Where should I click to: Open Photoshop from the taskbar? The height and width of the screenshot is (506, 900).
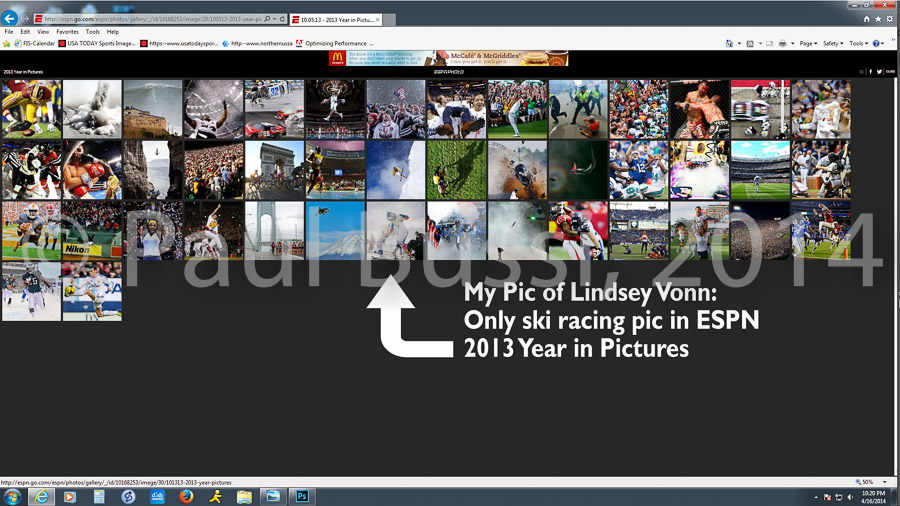302,496
